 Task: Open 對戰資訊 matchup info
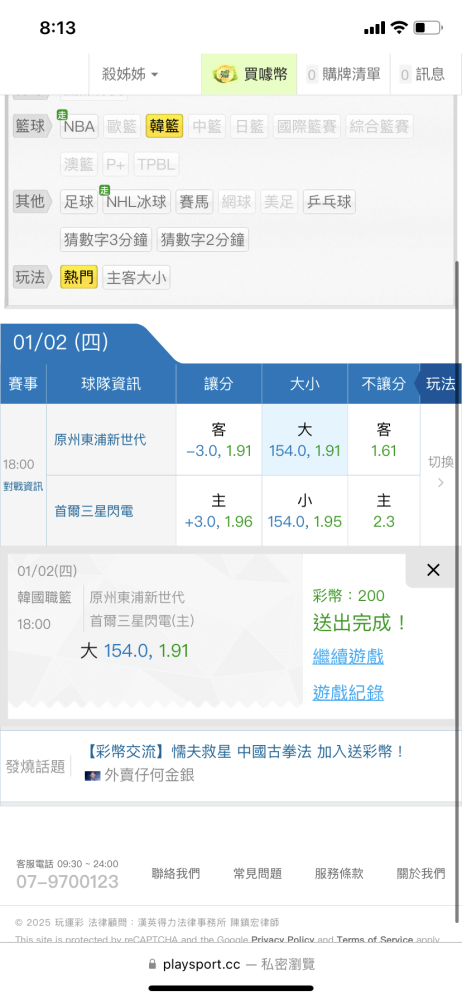point(23,487)
